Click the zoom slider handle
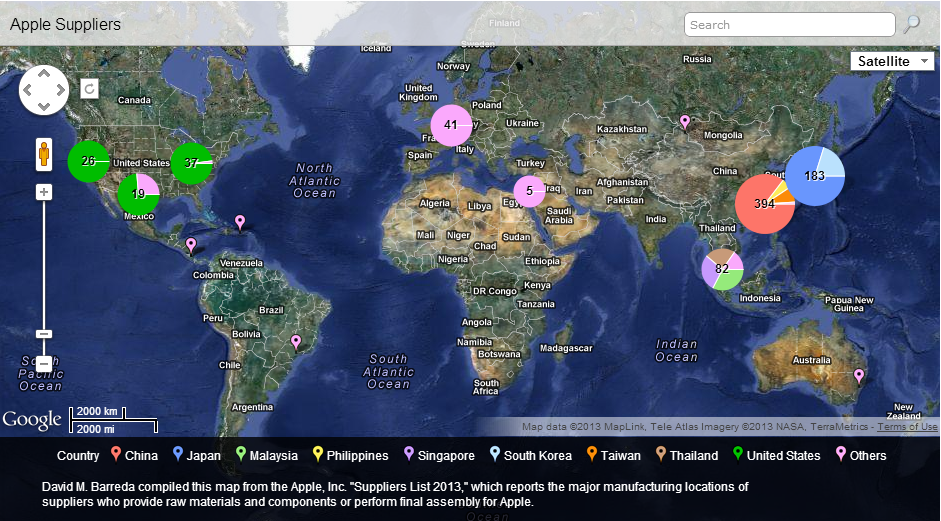The image size is (941, 521). click(43, 334)
